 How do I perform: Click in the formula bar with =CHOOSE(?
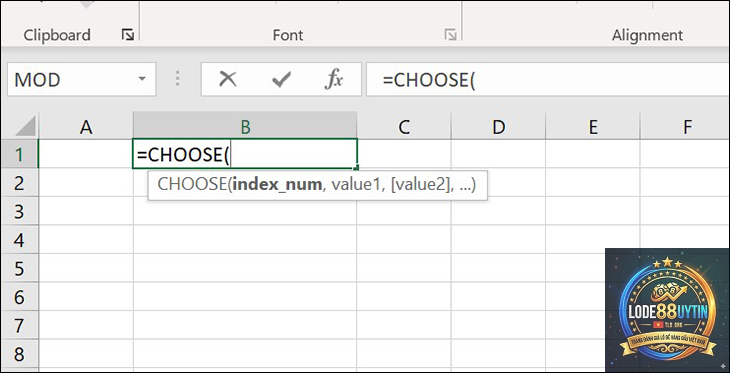point(548,80)
